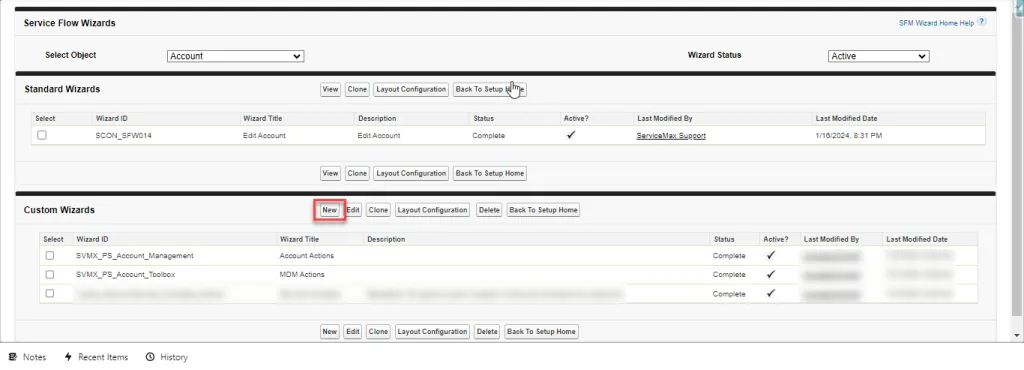This screenshot has width=1024, height=370.
Task: Open Wizard Status dropdown showing Active
Action: coord(878,56)
